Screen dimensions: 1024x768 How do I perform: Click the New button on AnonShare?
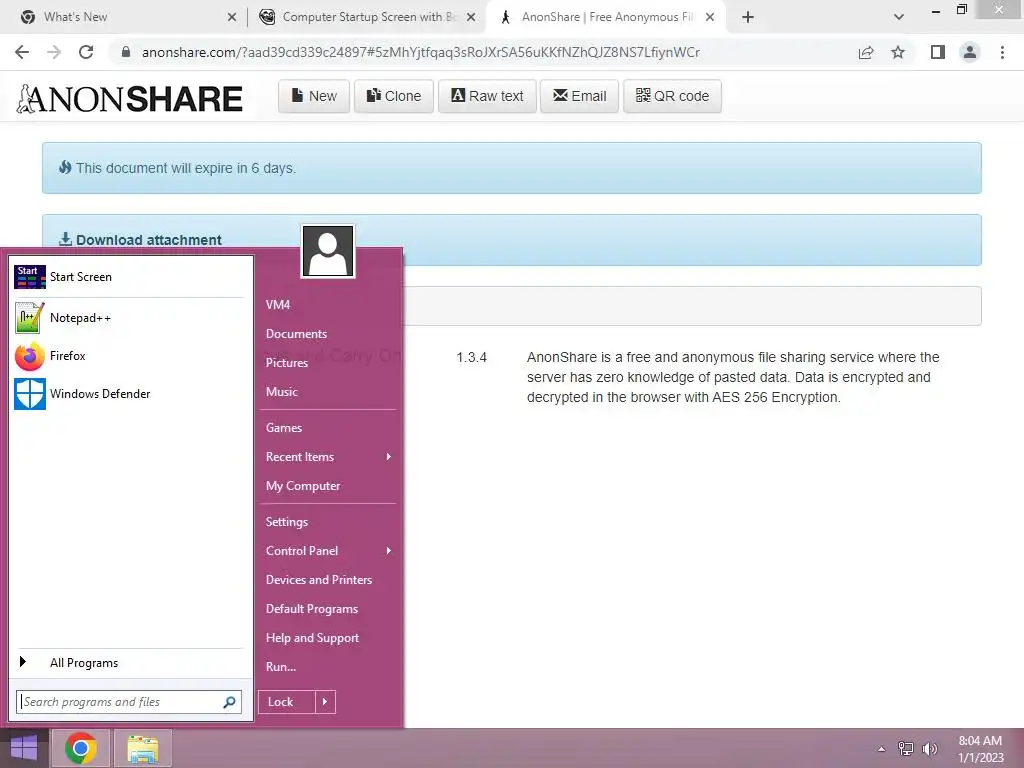314,96
